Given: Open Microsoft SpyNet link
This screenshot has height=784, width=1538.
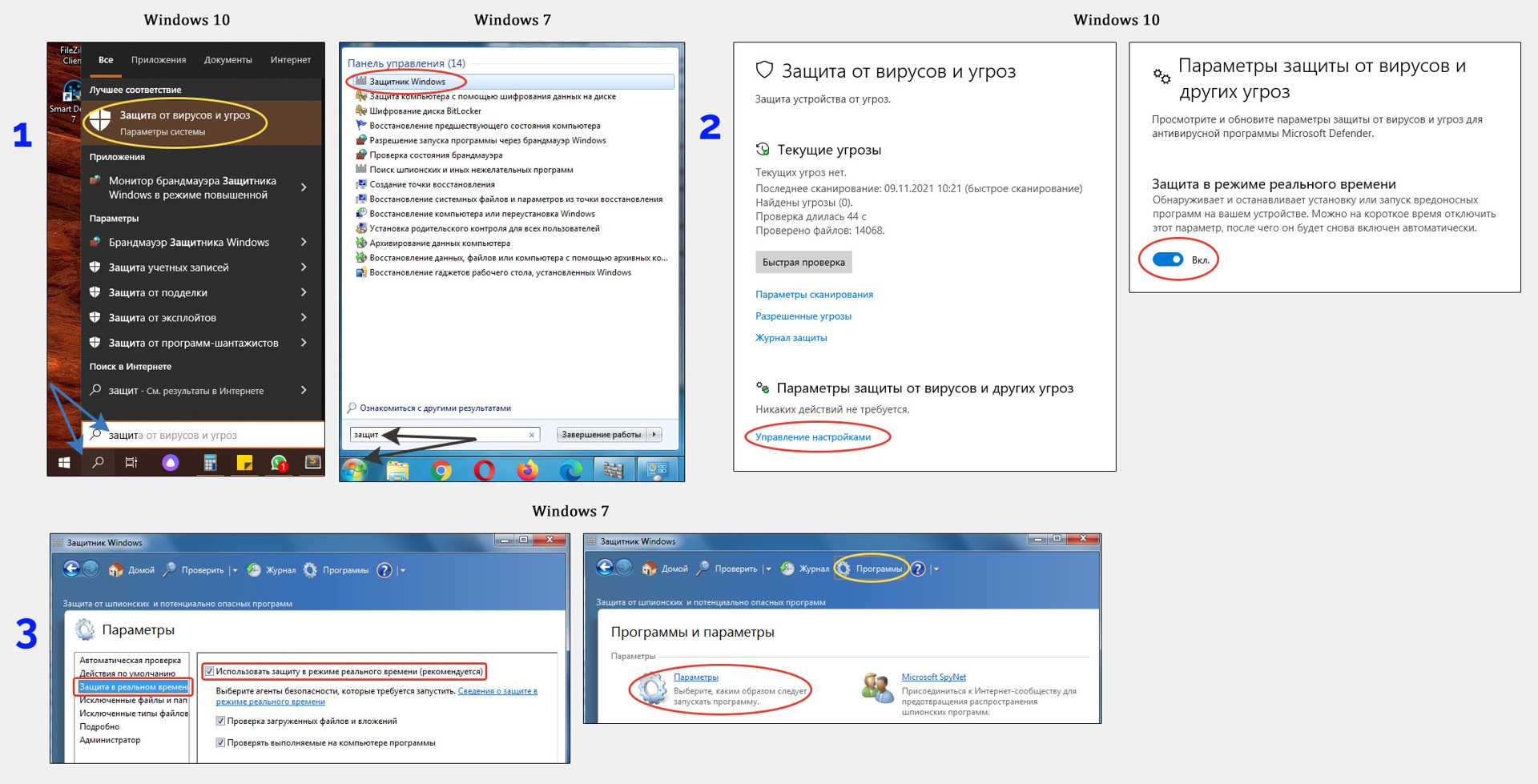Looking at the screenshot, I should (933, 677).
